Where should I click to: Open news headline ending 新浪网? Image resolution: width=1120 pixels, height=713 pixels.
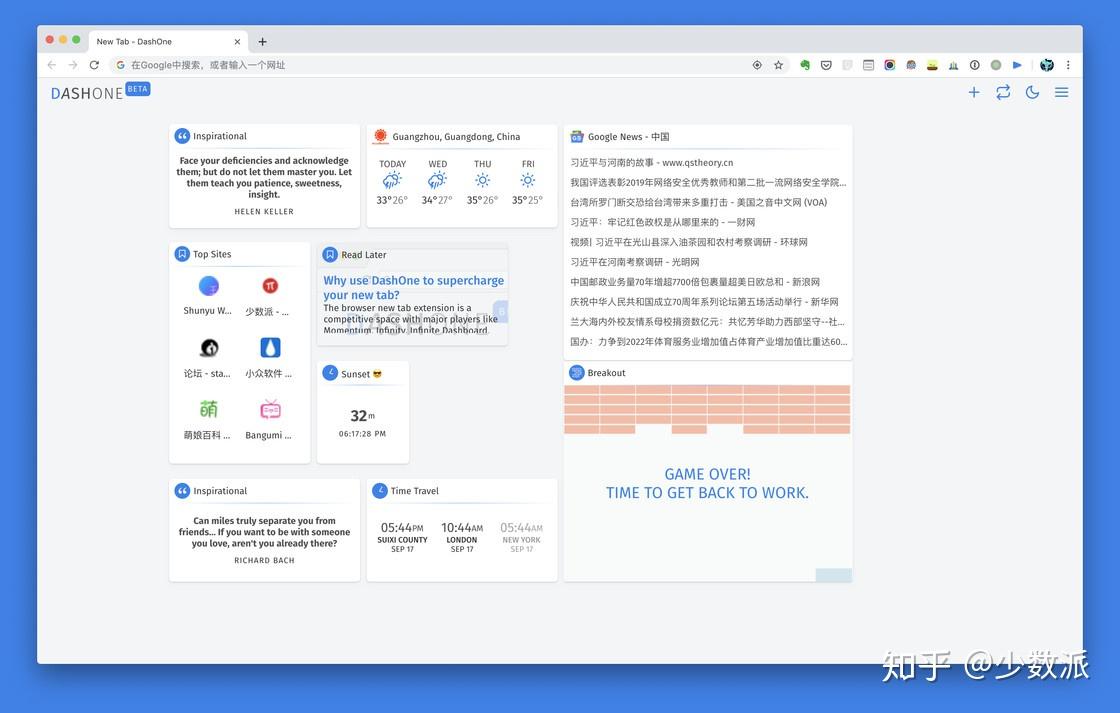[695, 282]
